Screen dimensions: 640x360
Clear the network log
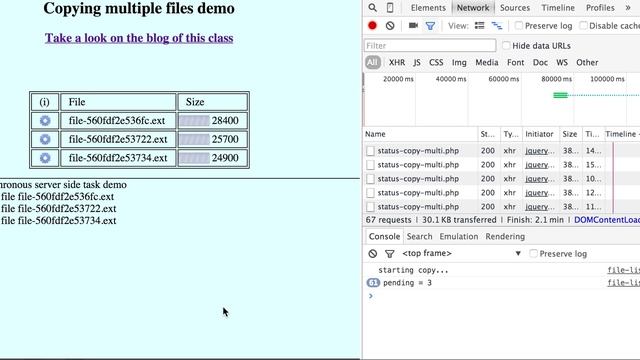pyautogui.click(x=390, y=26)
